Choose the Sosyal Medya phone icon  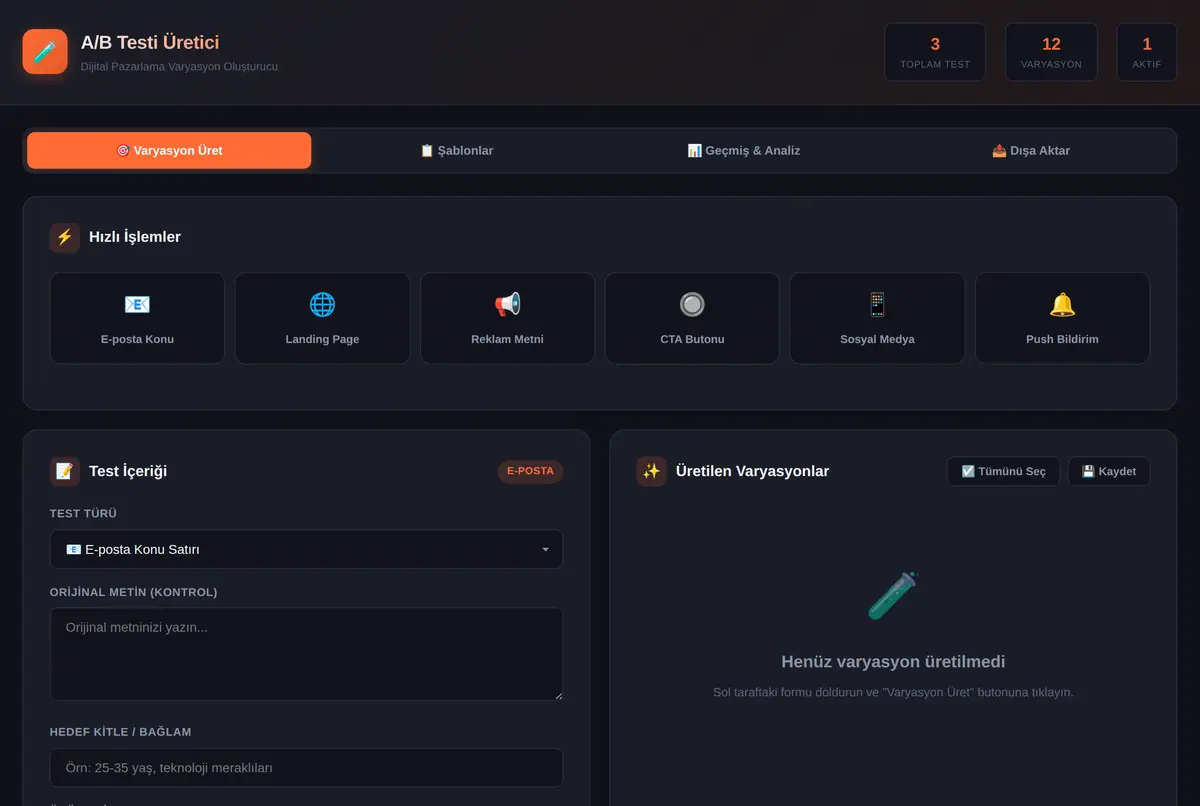point(877,305)
